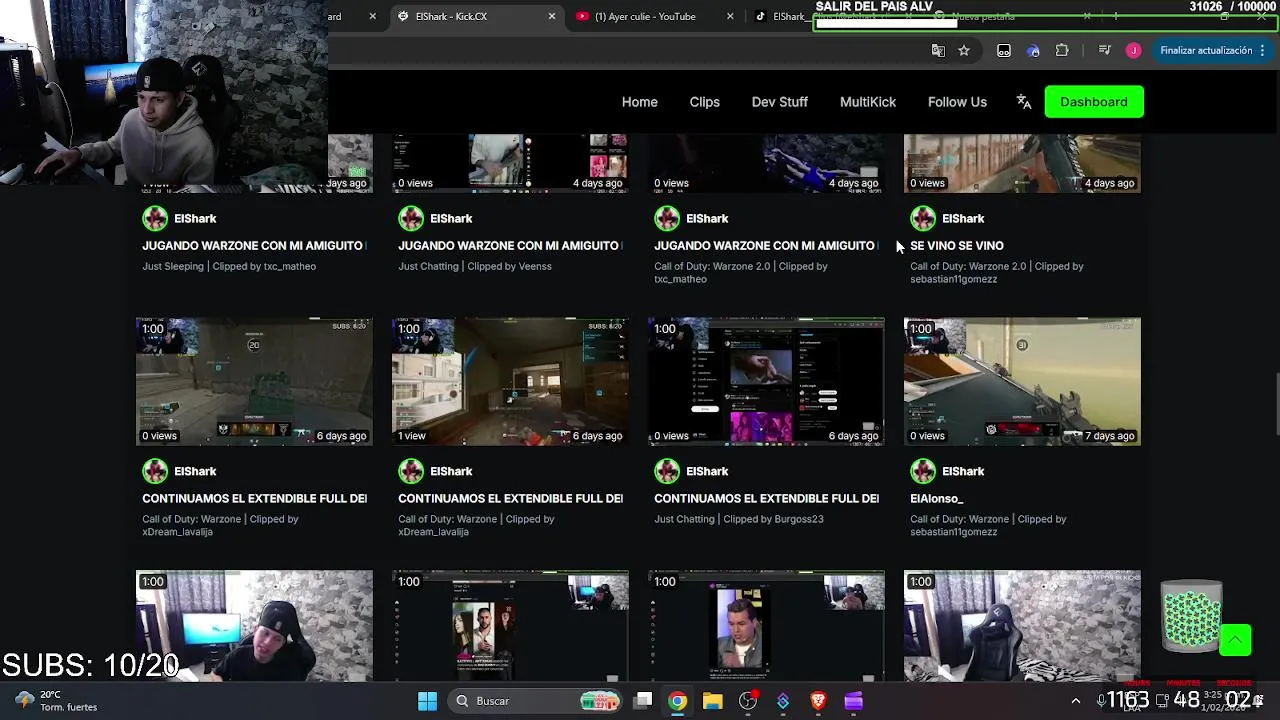Open the Clips navigation link

point(704,102)
